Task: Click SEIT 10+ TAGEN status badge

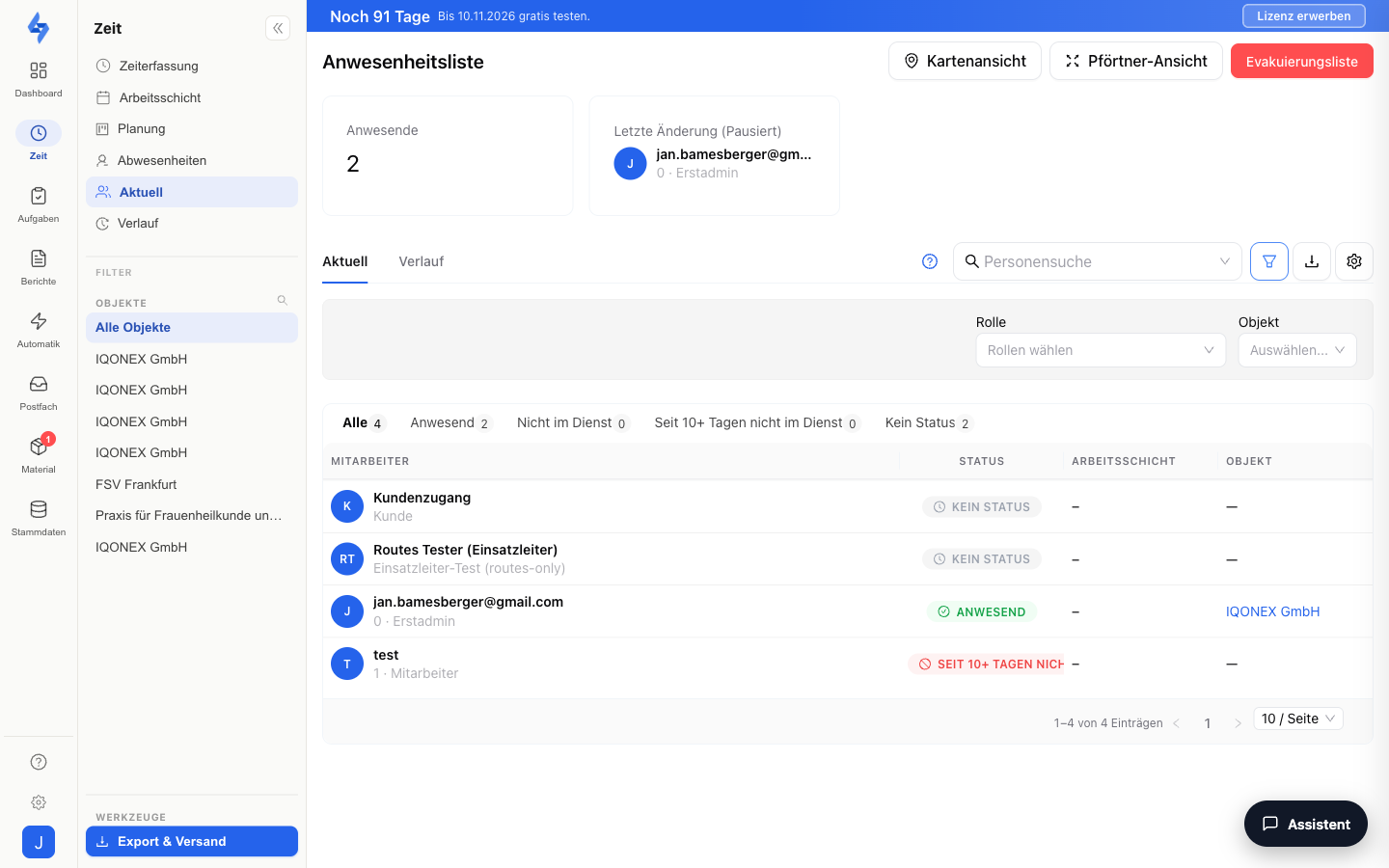Action: [987, 664]
